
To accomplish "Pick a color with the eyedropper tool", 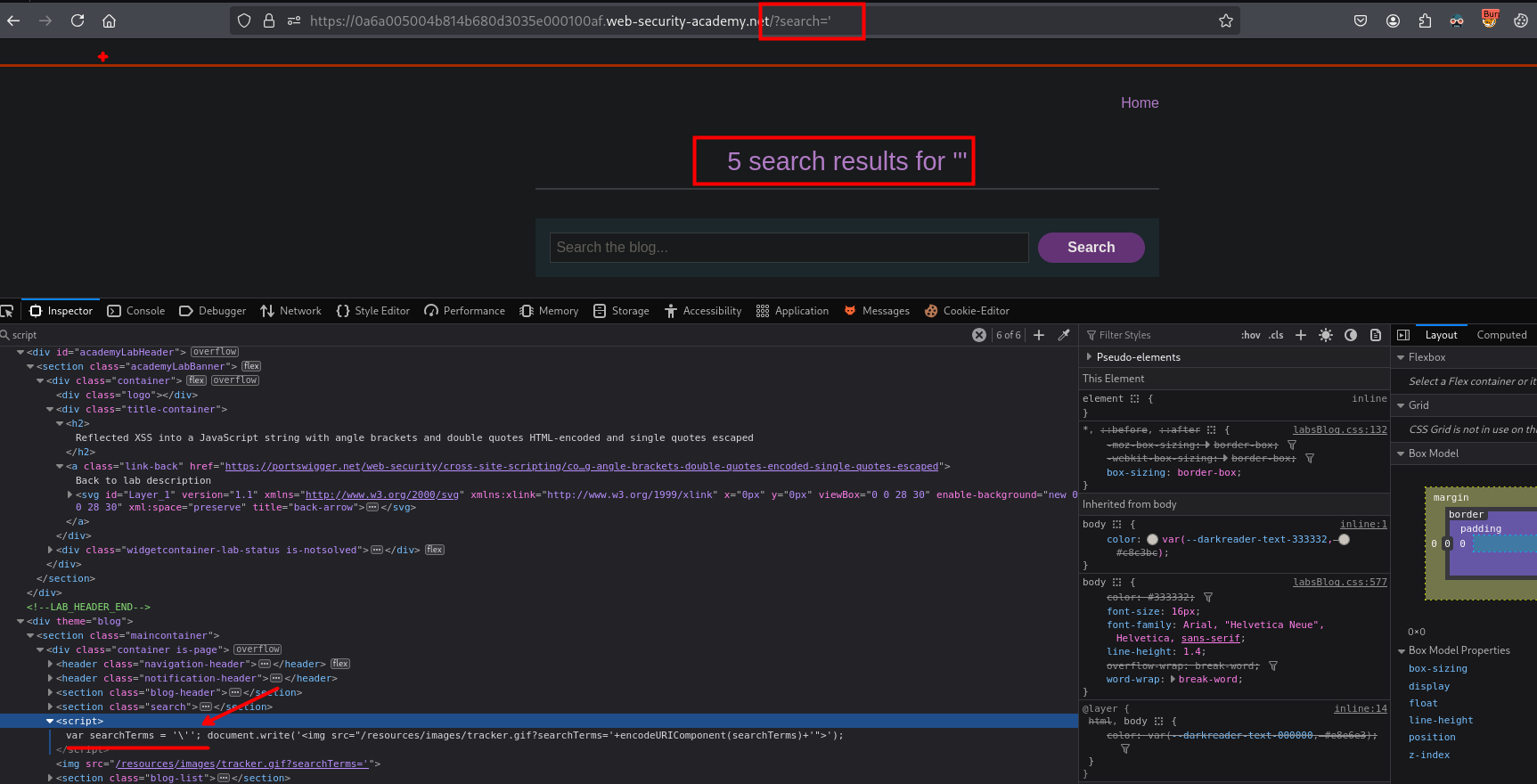I will pos(1064,335).
